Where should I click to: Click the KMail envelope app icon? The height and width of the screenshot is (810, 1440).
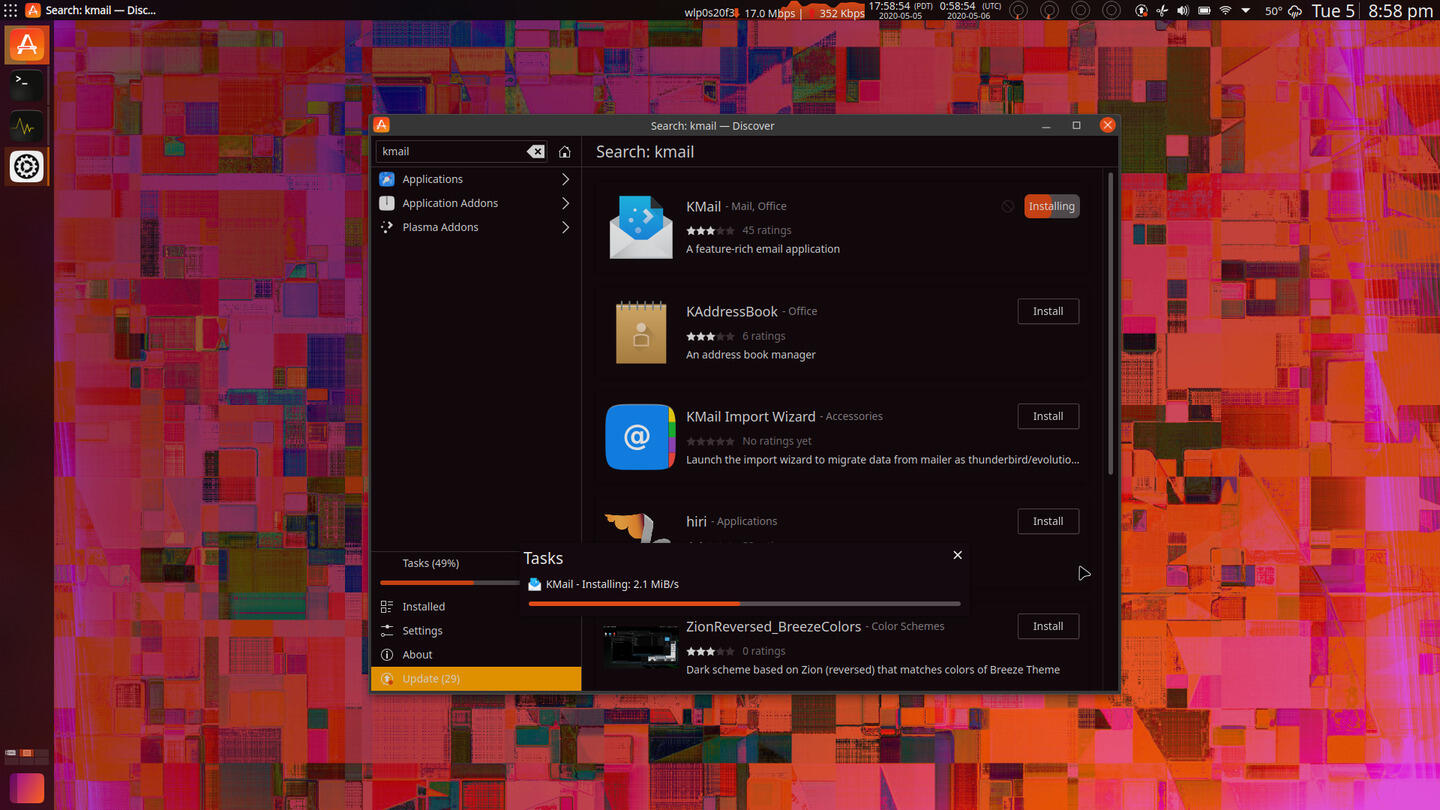coord(641,227)
